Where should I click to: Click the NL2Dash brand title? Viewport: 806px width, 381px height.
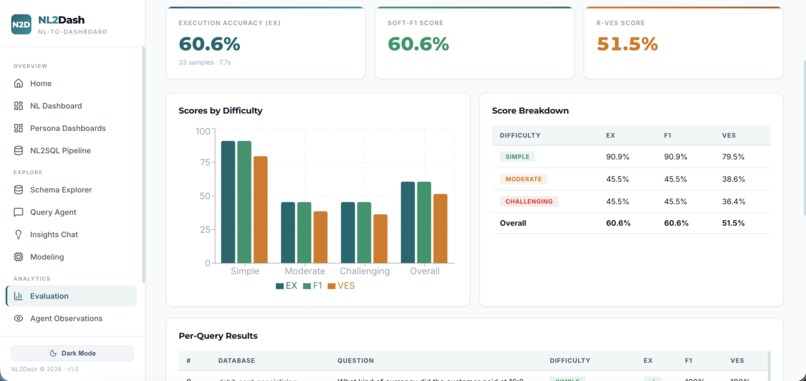coord(62,20)
